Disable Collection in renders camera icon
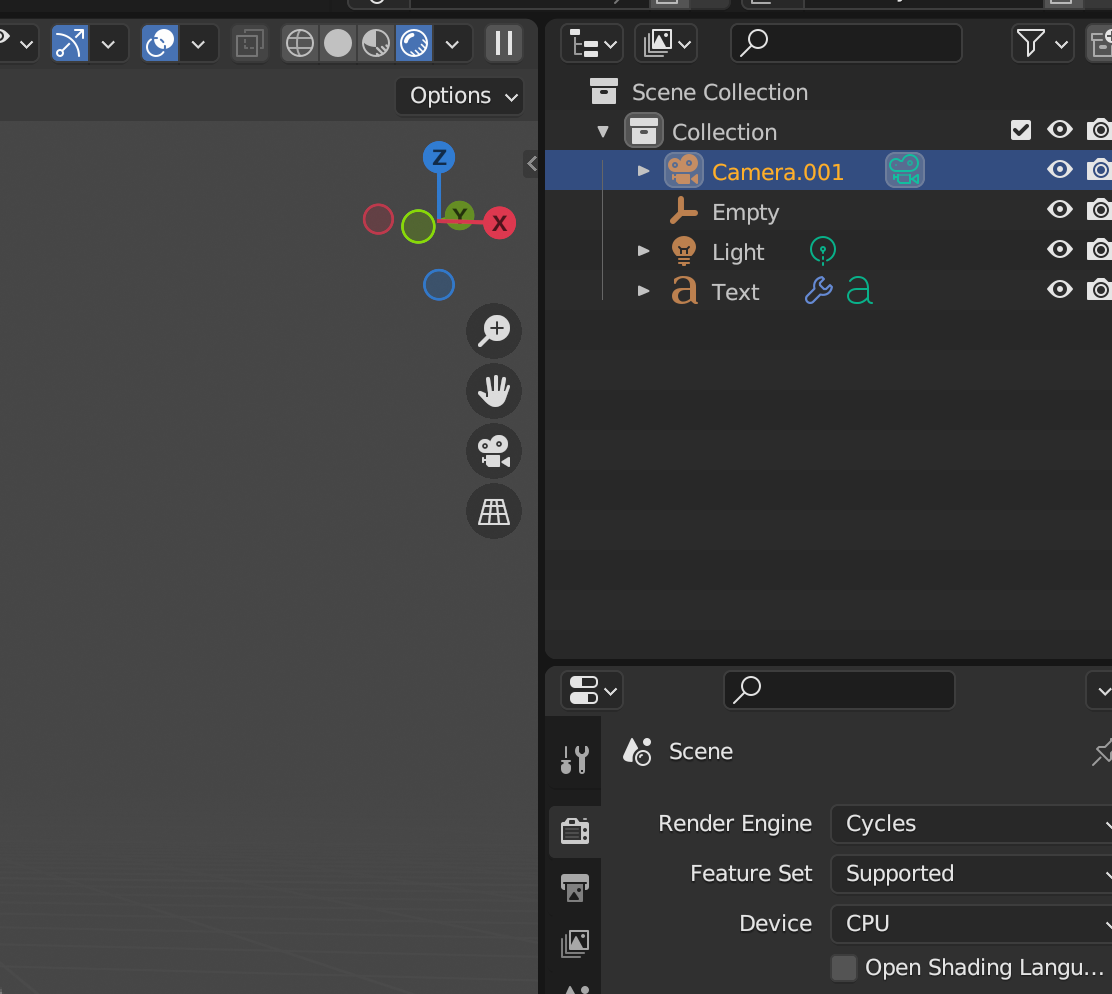Image resolution: width=1112 pixels, height=994 pixels. click(1099, 130)
